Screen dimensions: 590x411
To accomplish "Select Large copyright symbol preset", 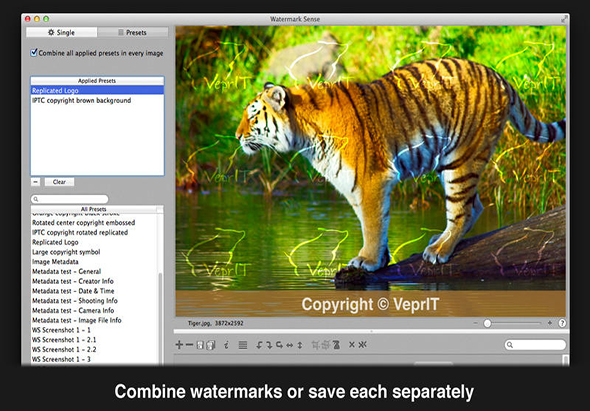I will (94, 252).
